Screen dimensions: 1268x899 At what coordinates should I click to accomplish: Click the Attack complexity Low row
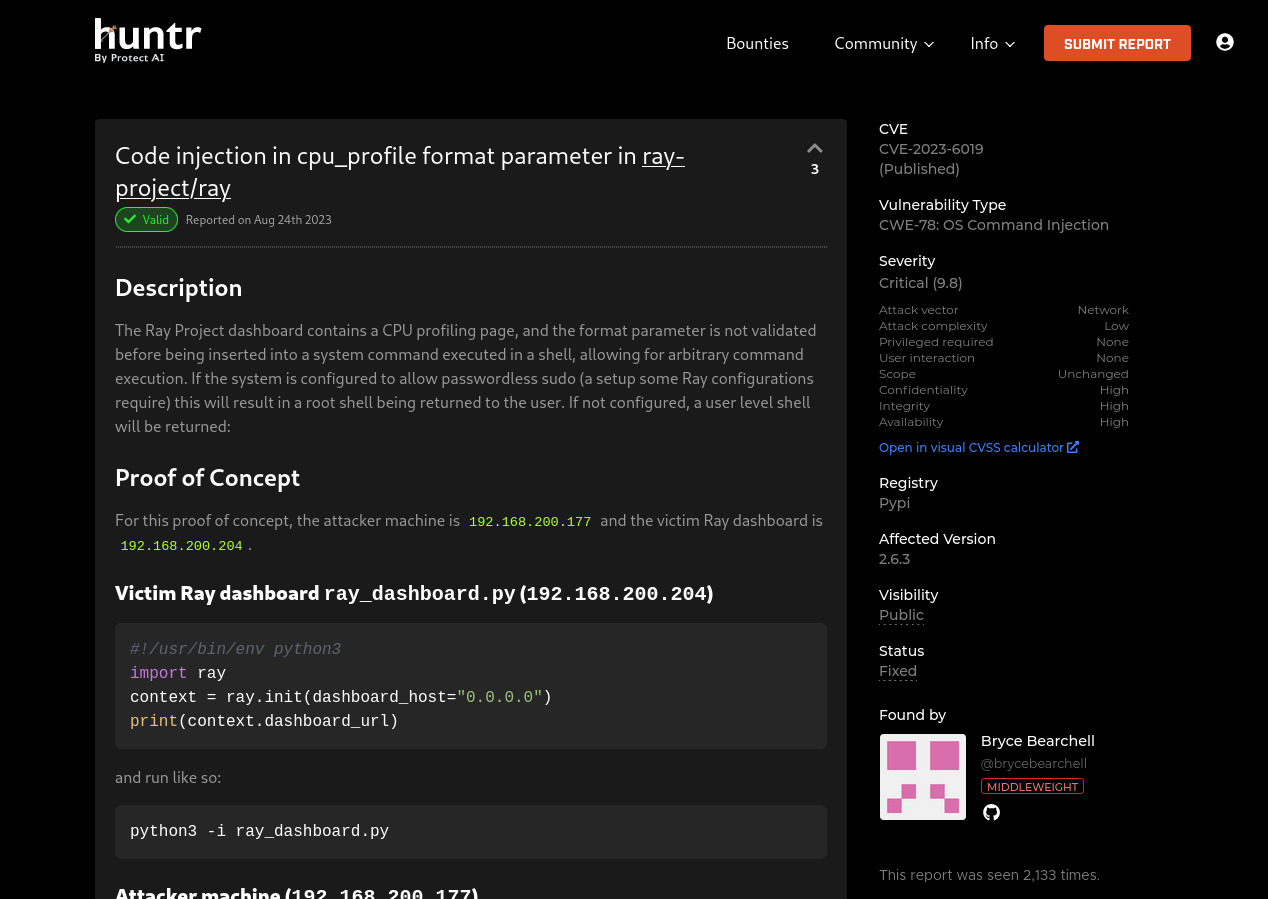point(1004,326)
